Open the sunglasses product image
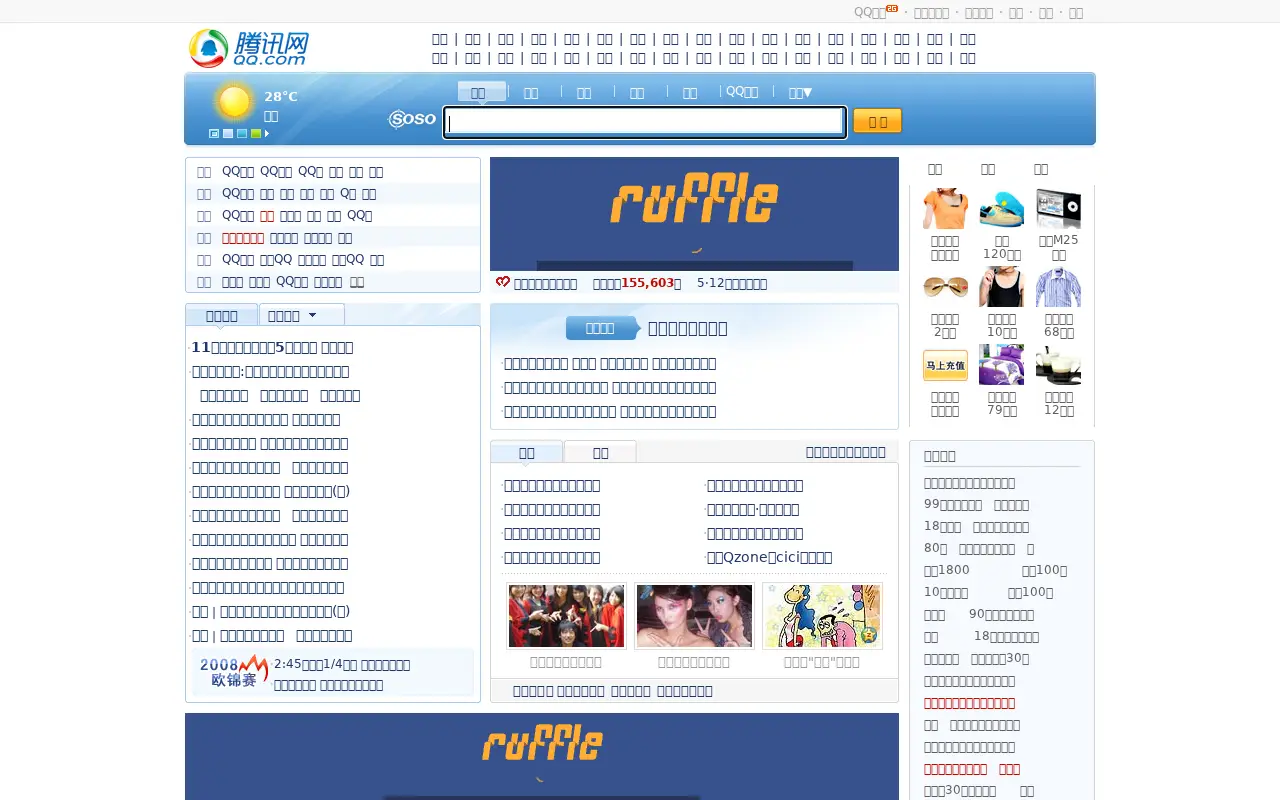The image size is (1280, 800). tap(945, 287)
